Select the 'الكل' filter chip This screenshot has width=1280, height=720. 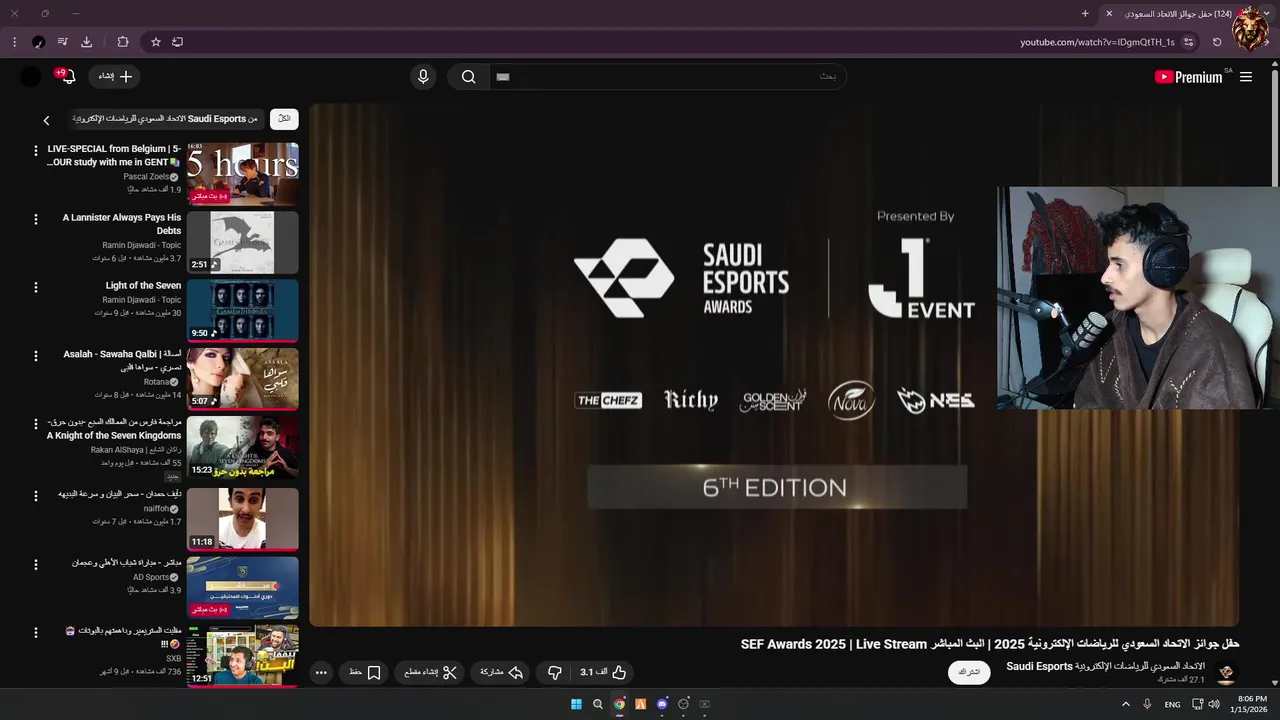284,119
